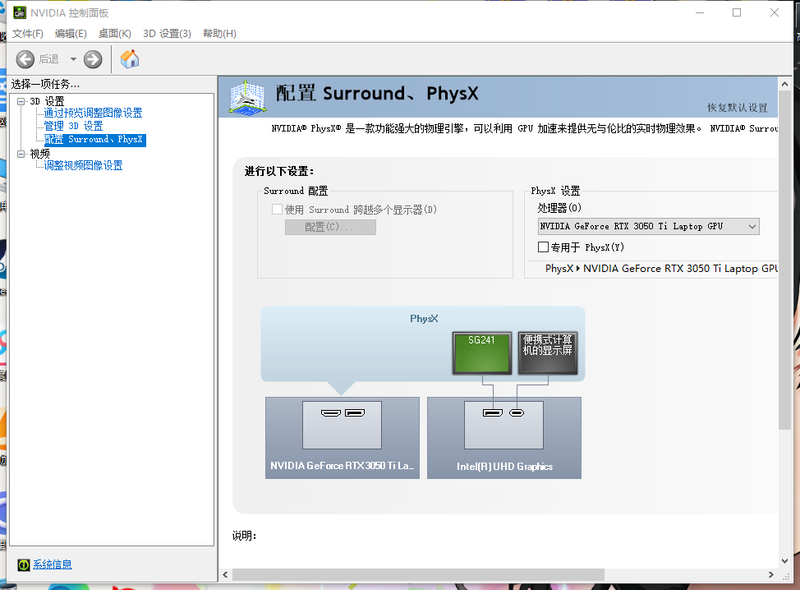Image resolution: width=800 pixels, height=590 pixels.
Task: Click the Surround PhysX header illustration icon
Action: (x=247, y=96)
